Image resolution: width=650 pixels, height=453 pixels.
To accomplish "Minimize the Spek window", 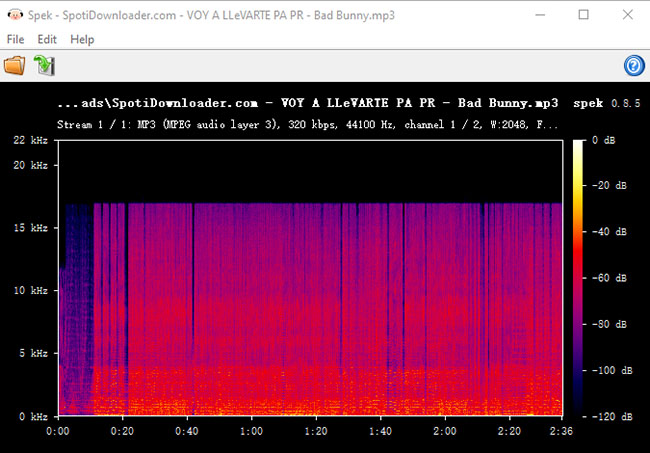I will (540, 15).
